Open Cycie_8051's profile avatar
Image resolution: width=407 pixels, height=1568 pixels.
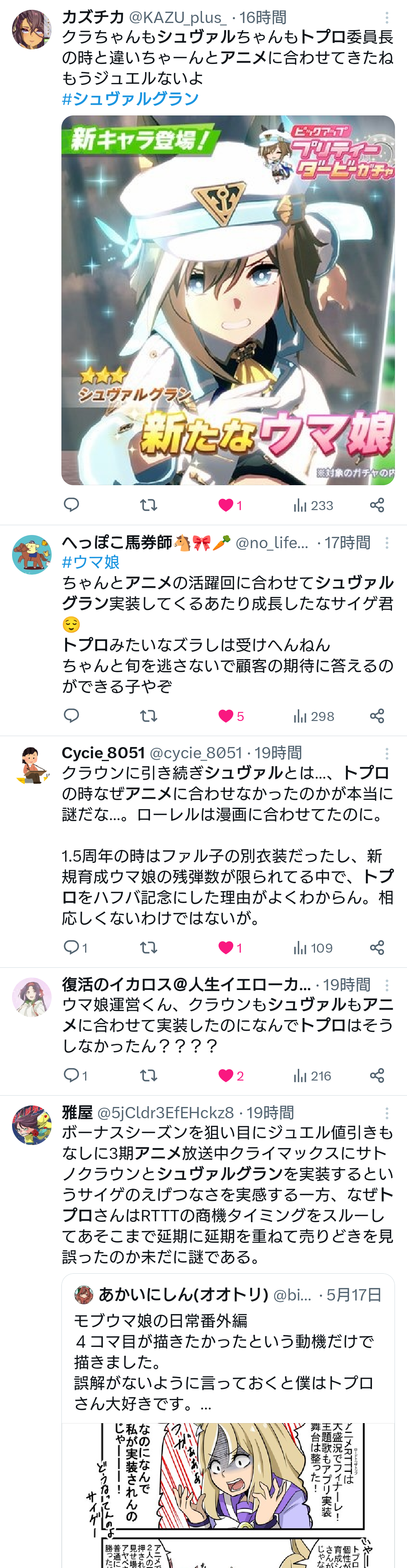coord(32,764)
